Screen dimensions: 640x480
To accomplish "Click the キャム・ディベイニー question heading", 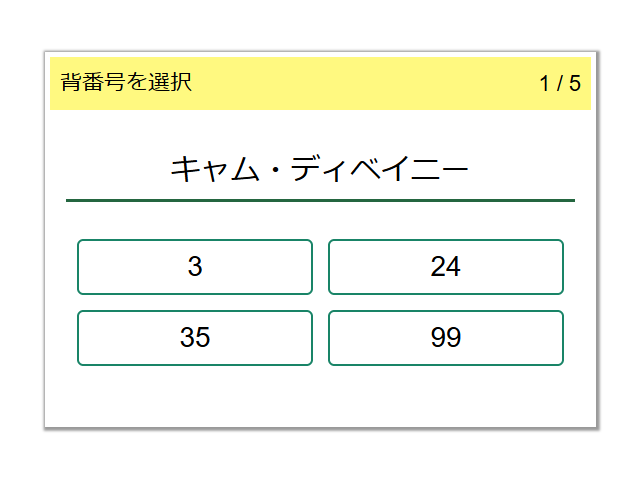I will [x=320, y=169].
